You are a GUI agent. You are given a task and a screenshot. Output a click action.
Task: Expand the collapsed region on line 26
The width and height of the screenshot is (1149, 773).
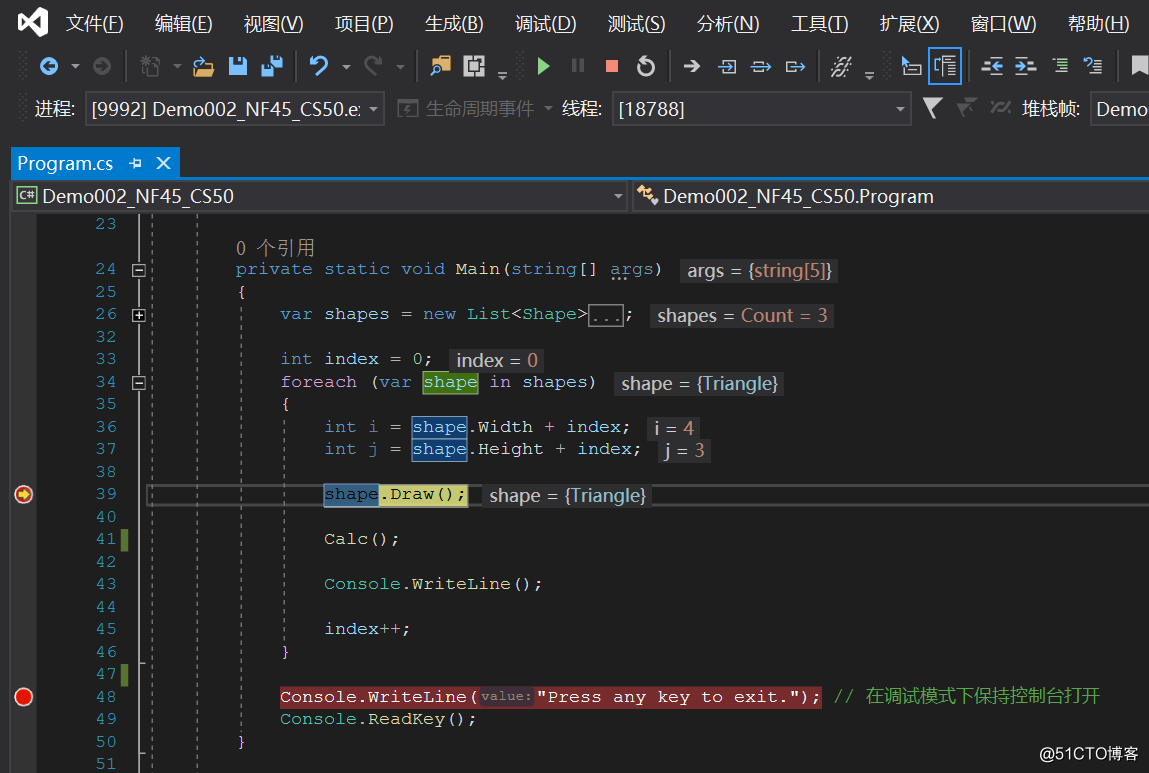(x=138, y=315)
